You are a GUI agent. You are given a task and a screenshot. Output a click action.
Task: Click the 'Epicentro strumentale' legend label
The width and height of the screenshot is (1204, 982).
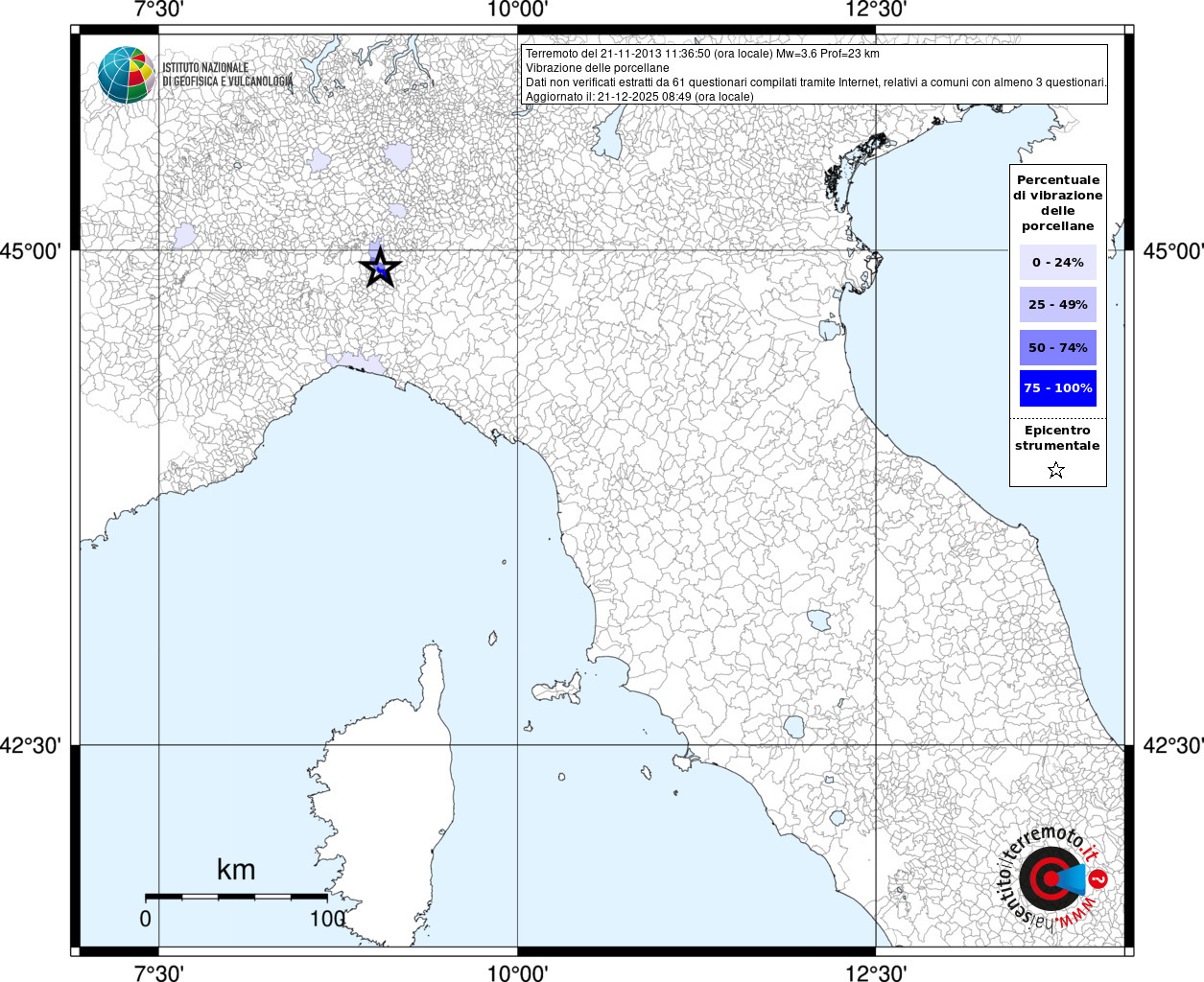(x=1057, y=437)
